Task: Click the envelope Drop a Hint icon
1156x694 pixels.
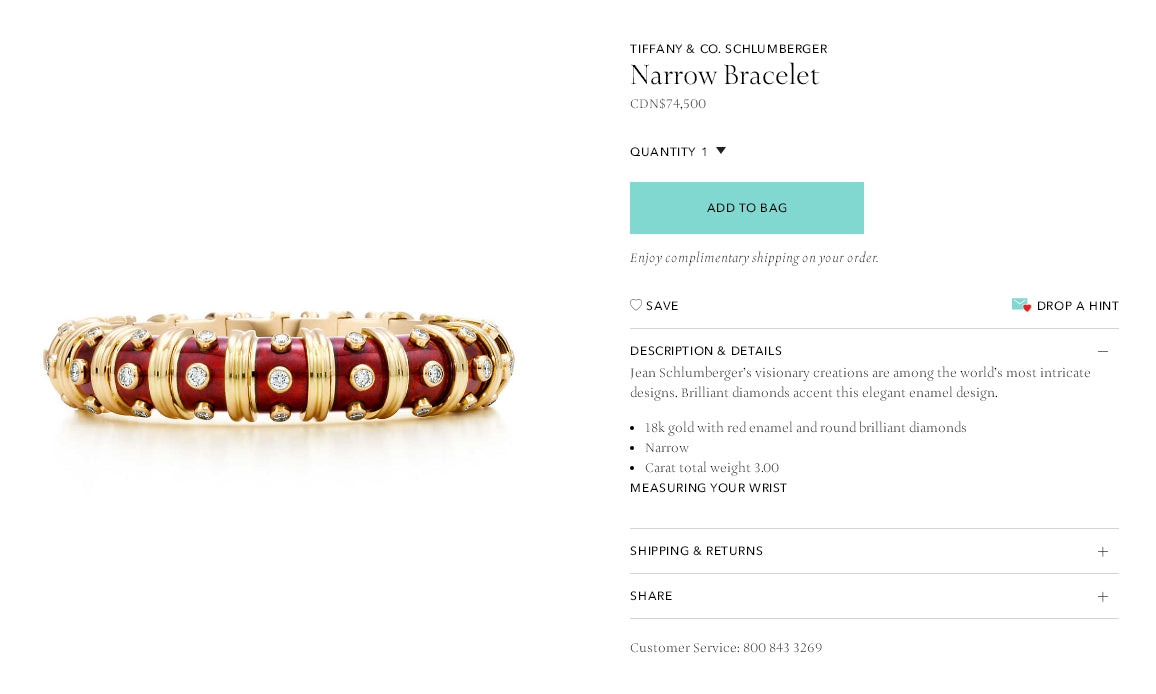Action: click(x=1021, y=305)
